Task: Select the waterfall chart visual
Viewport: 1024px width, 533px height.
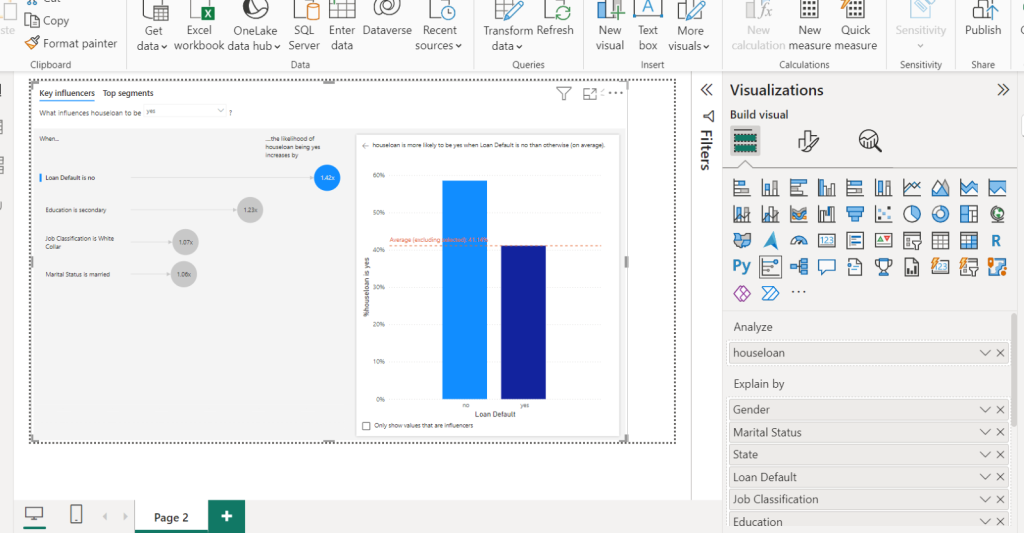Action: click(x=827, y=214)
